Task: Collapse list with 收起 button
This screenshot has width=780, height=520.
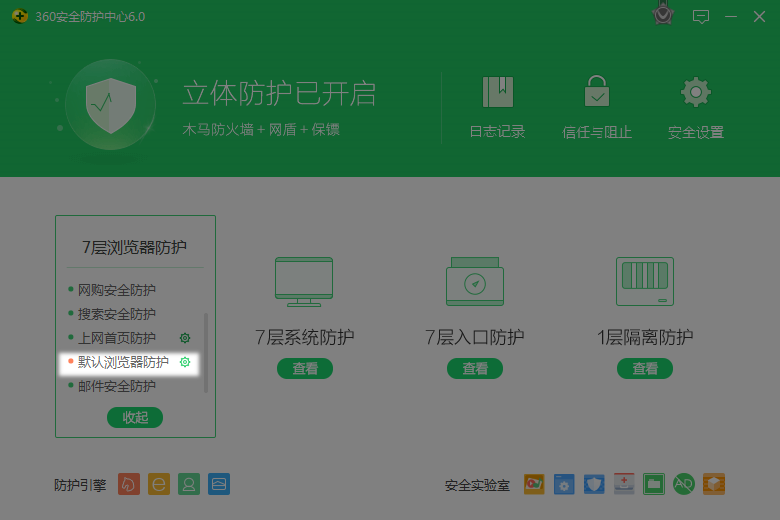Action: pos(135,417)
